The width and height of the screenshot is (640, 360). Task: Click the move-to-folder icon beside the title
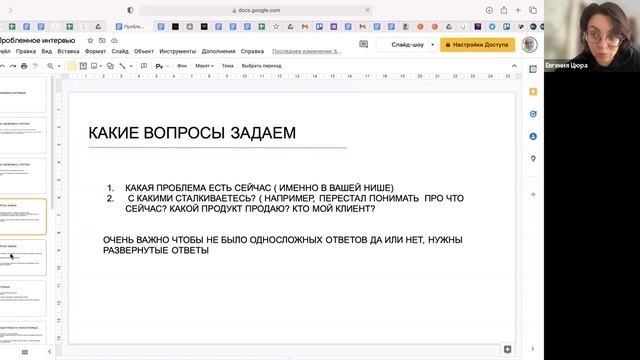102,41
